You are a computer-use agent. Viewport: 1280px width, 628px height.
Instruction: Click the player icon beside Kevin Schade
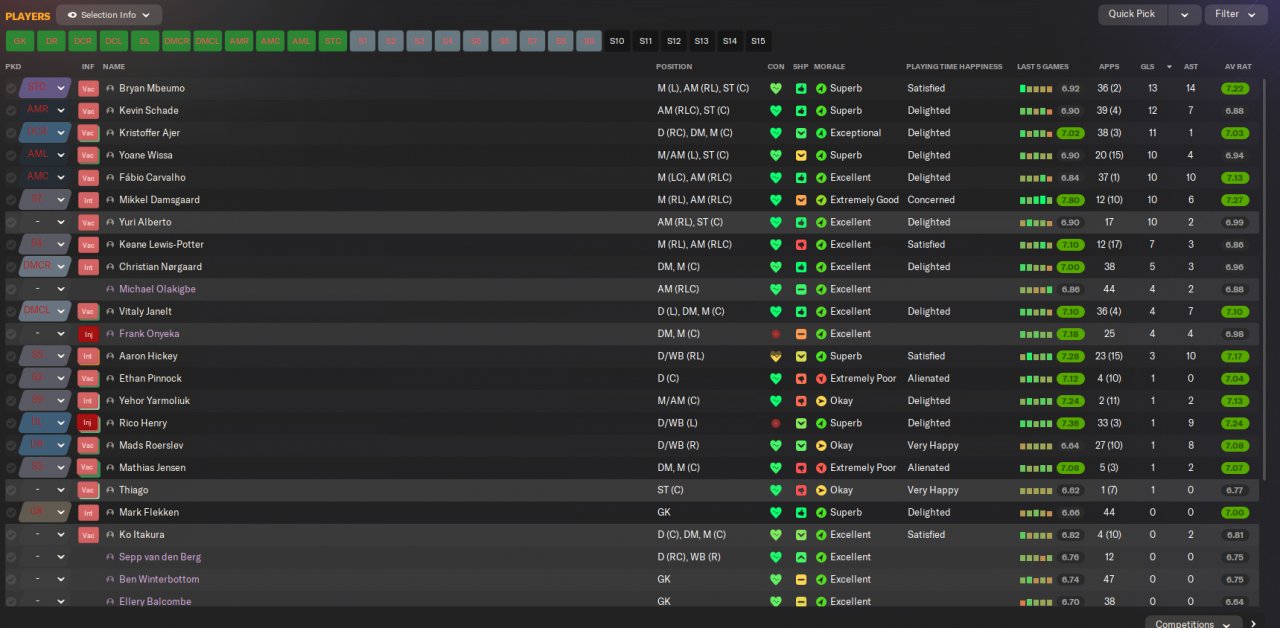click(x=110, y=111)
